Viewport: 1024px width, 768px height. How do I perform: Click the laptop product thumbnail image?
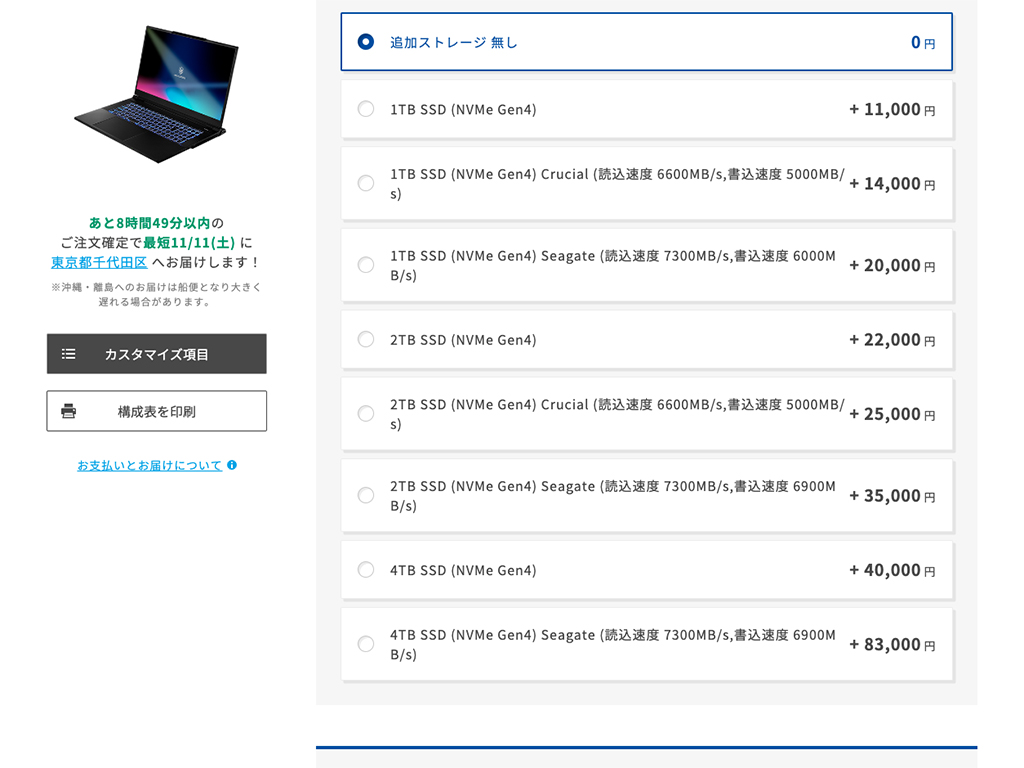tap(157, 95)
